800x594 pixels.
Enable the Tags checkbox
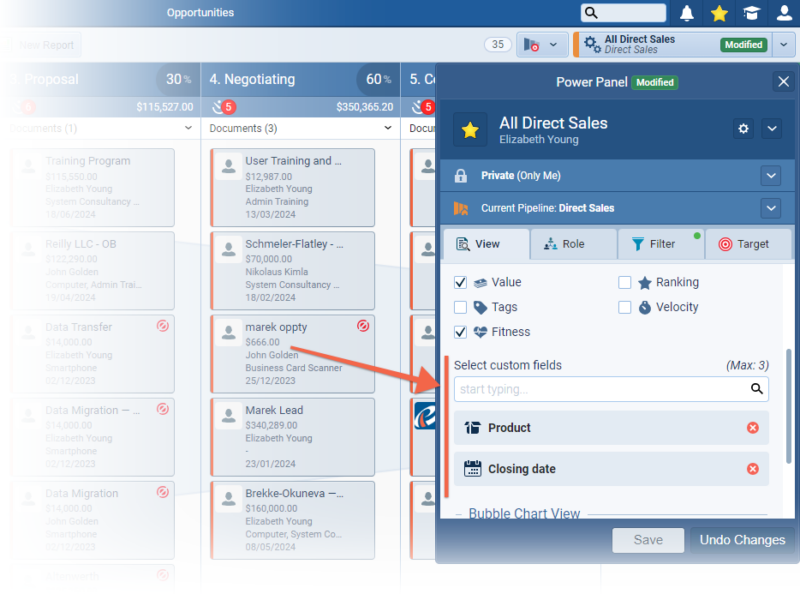click(x=461, y=308)
